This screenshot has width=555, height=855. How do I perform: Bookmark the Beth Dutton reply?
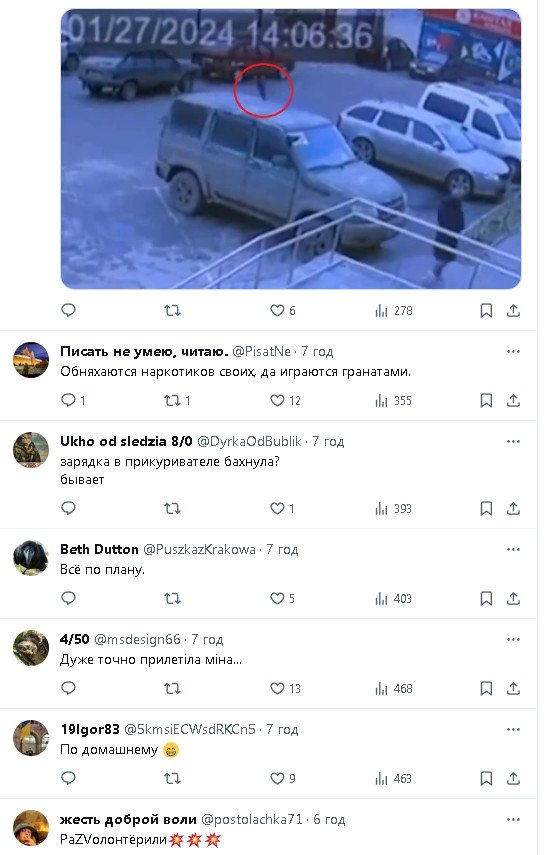[x=486, y=599]
